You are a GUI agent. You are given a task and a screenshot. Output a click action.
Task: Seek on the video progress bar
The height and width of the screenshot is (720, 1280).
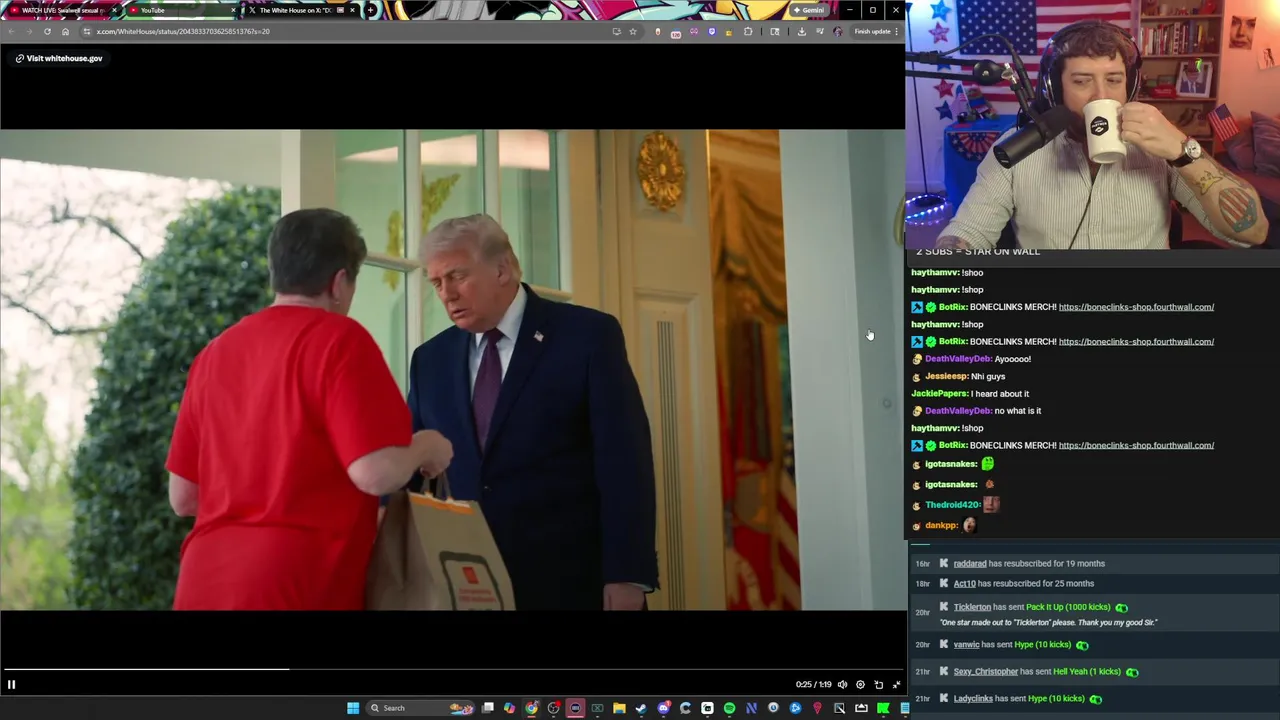tap(452, 670)
